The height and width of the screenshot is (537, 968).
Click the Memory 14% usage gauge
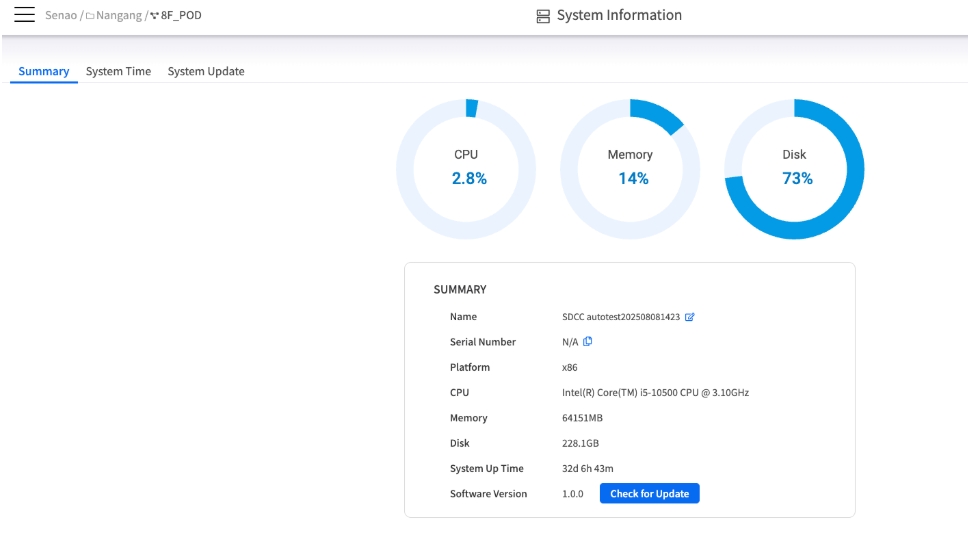click(x=630, y=169)
